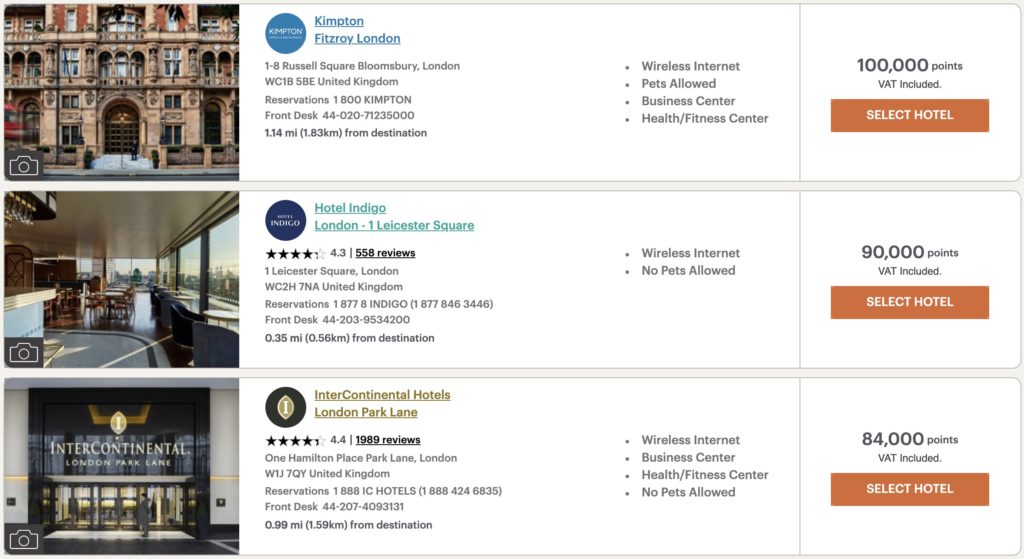
Task: Click Kimpton front desk phone number
Action: point(368,116)
